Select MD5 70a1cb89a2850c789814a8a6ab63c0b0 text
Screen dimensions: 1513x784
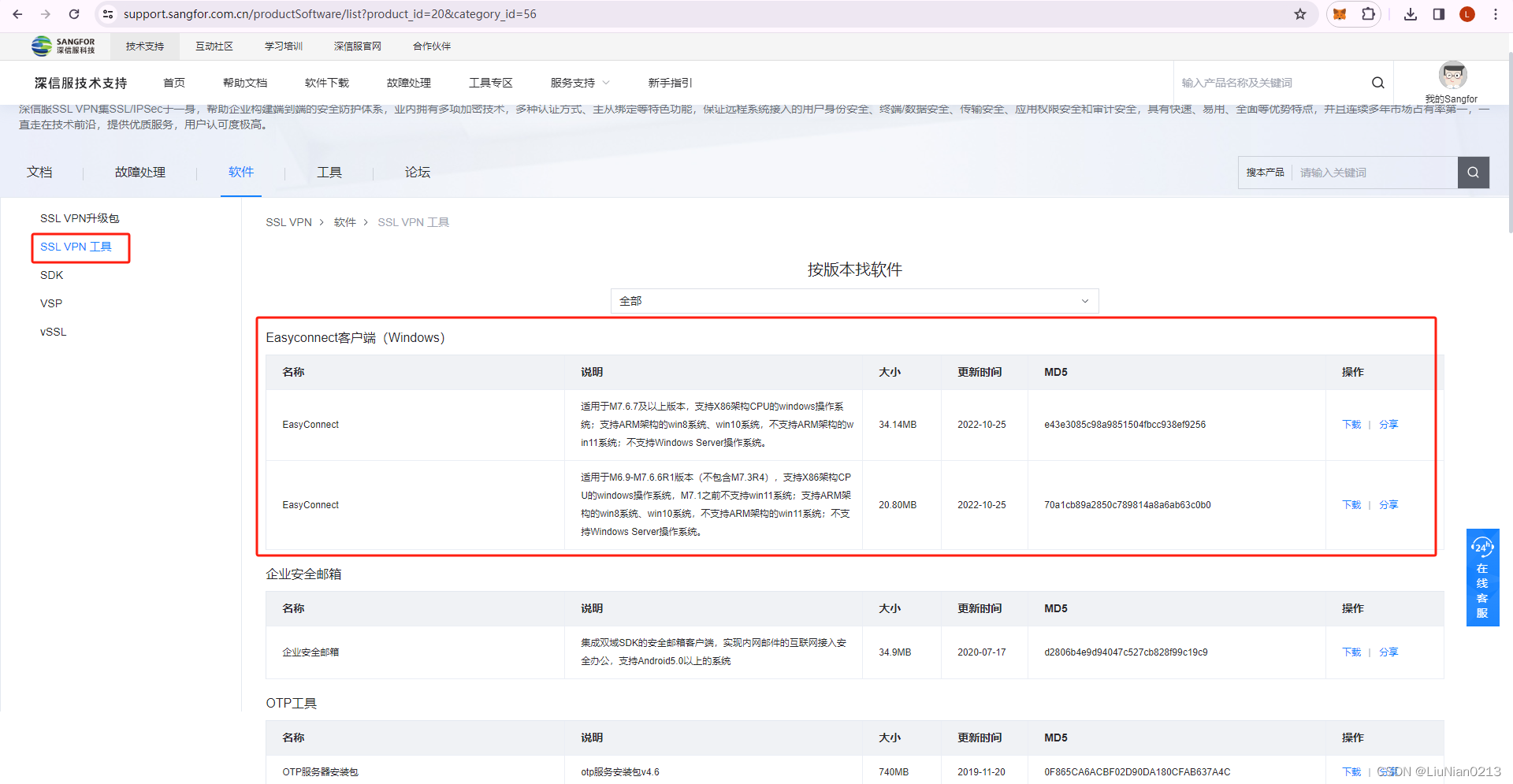pyautogui.click(x=1127, y=505)
